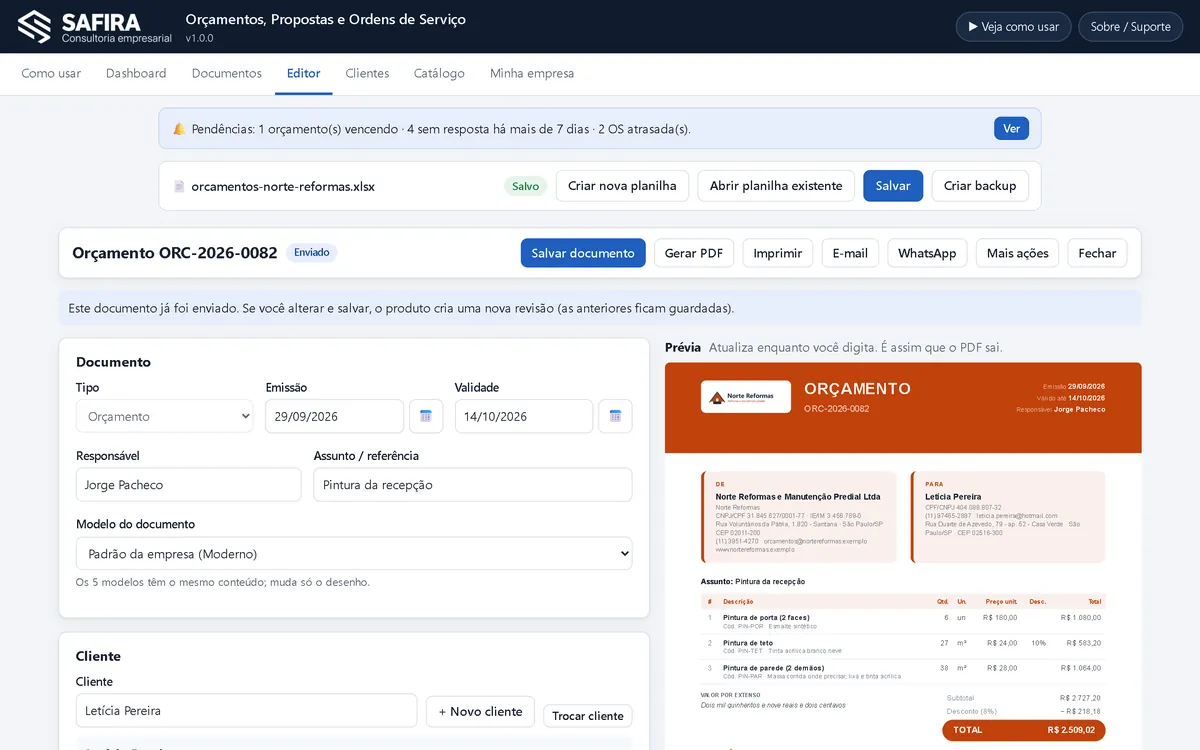Open the Emissão calendar picker icon

tap(426, 416)
